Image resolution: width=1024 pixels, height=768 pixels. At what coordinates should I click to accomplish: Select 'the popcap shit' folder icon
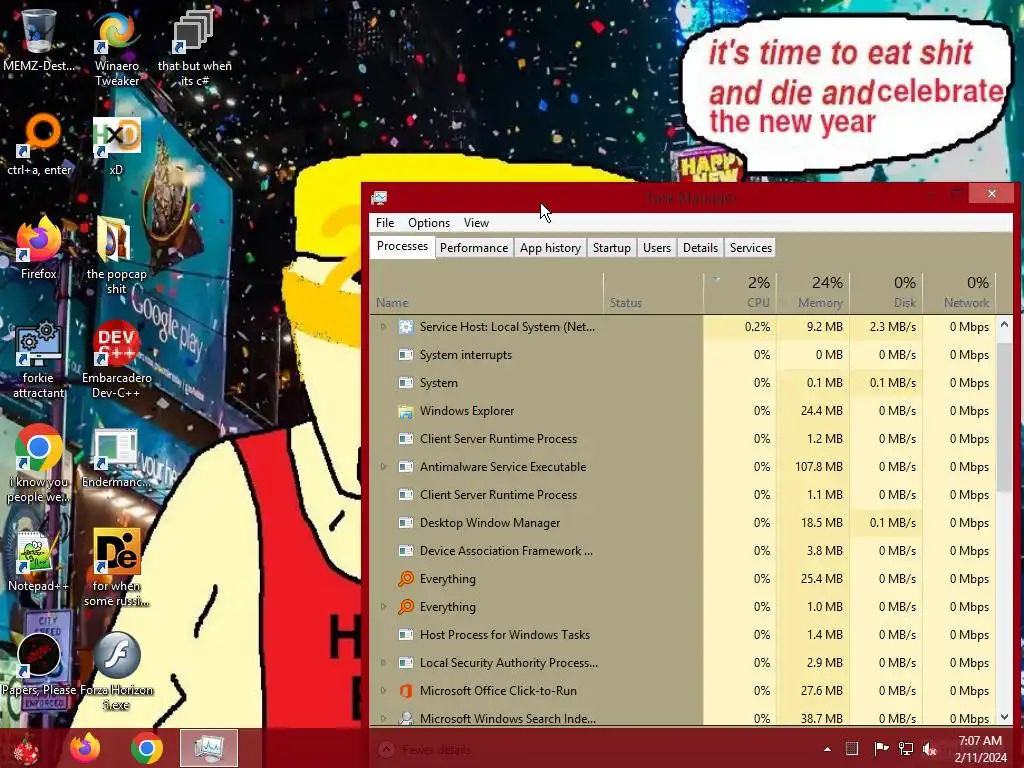point(116,256)
